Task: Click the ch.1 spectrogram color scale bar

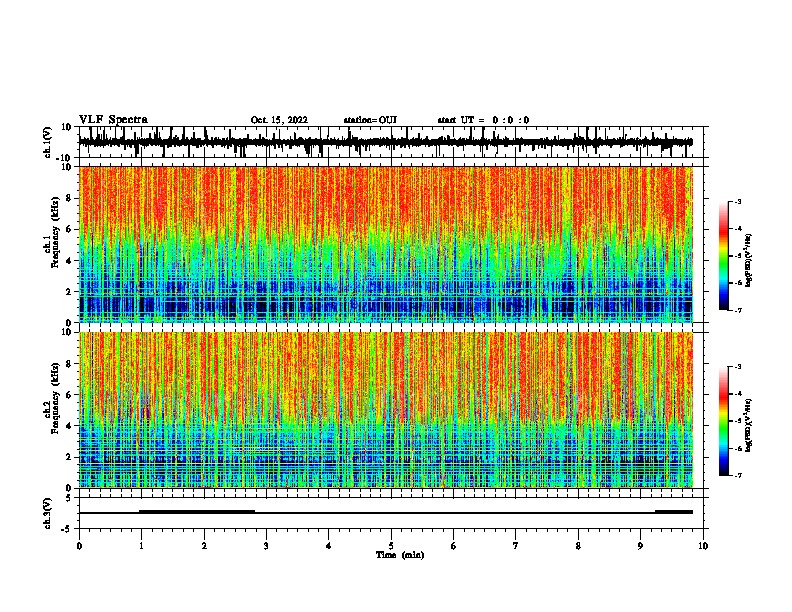Action: click(x=724, y=256)
